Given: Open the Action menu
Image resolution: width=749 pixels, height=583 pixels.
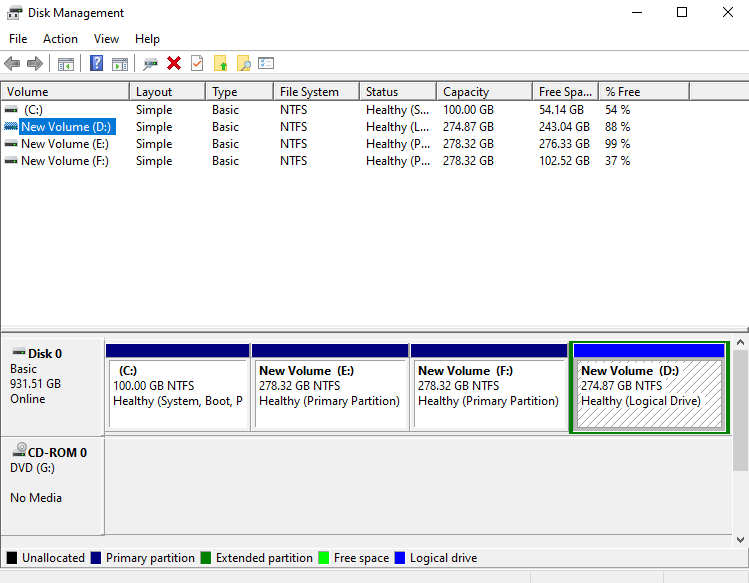Looking at the screenshot, I should 60,39.
